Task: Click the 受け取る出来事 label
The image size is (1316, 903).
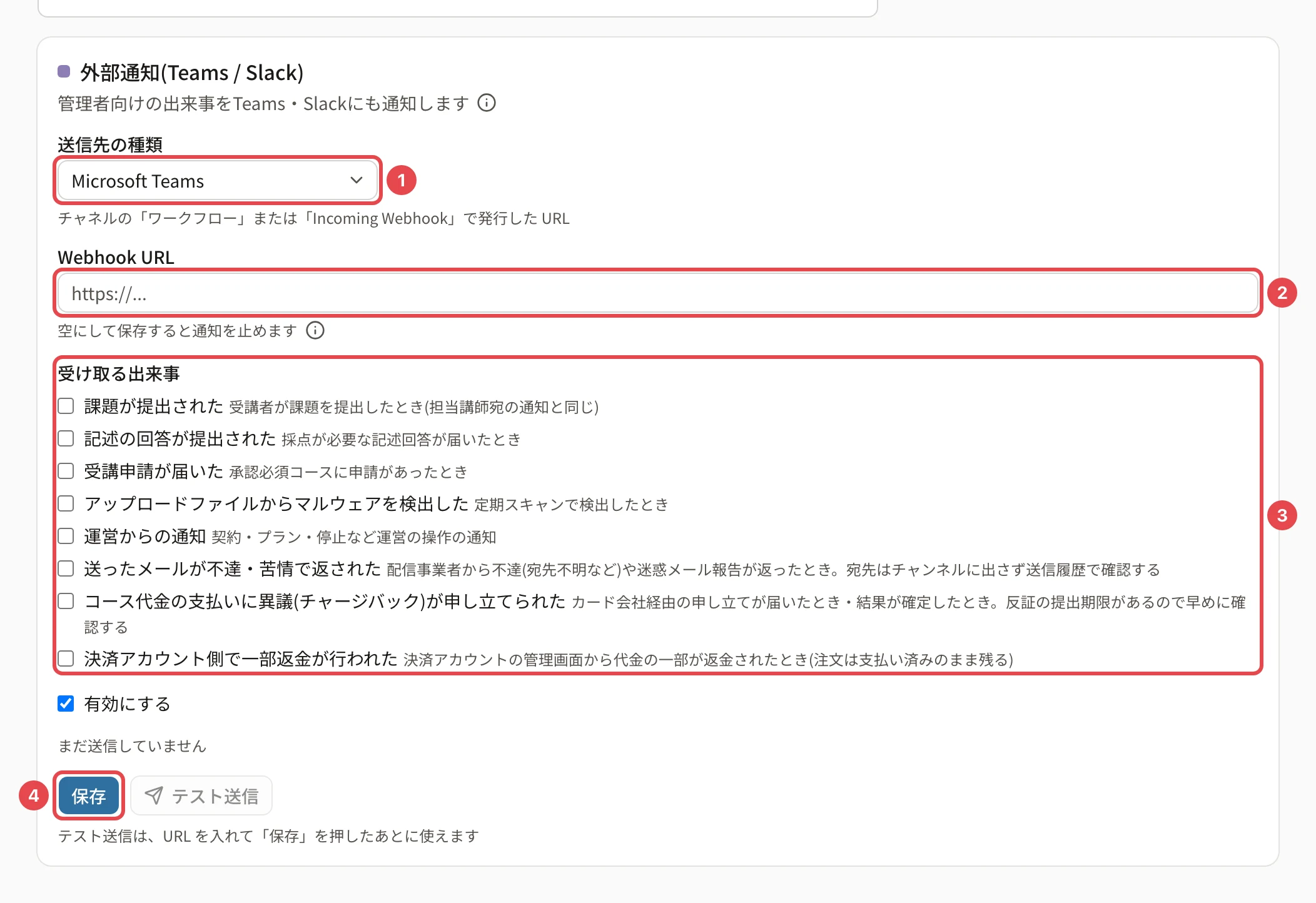Action: tap(119, 374)
